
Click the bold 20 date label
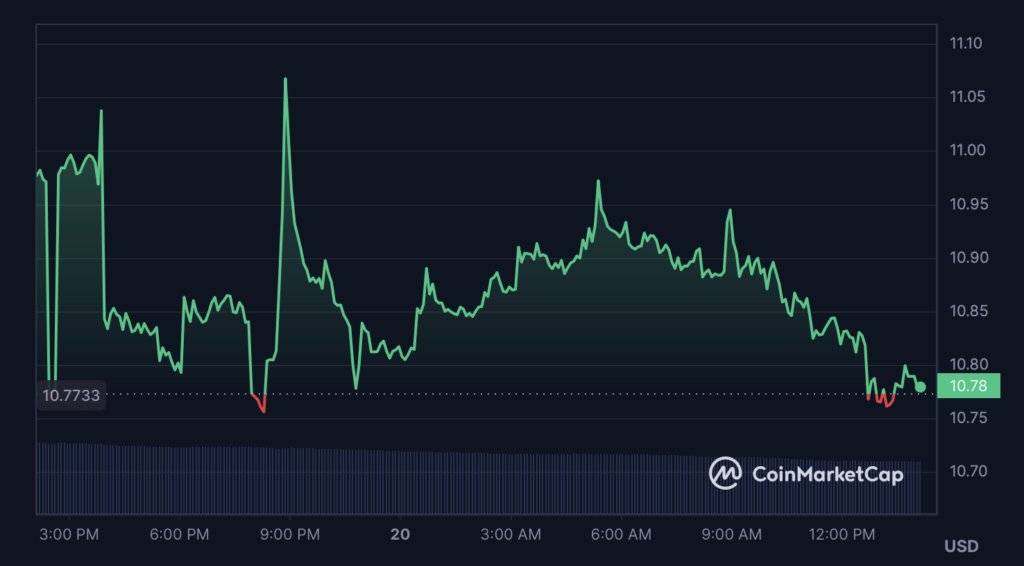tap(400, 535)
